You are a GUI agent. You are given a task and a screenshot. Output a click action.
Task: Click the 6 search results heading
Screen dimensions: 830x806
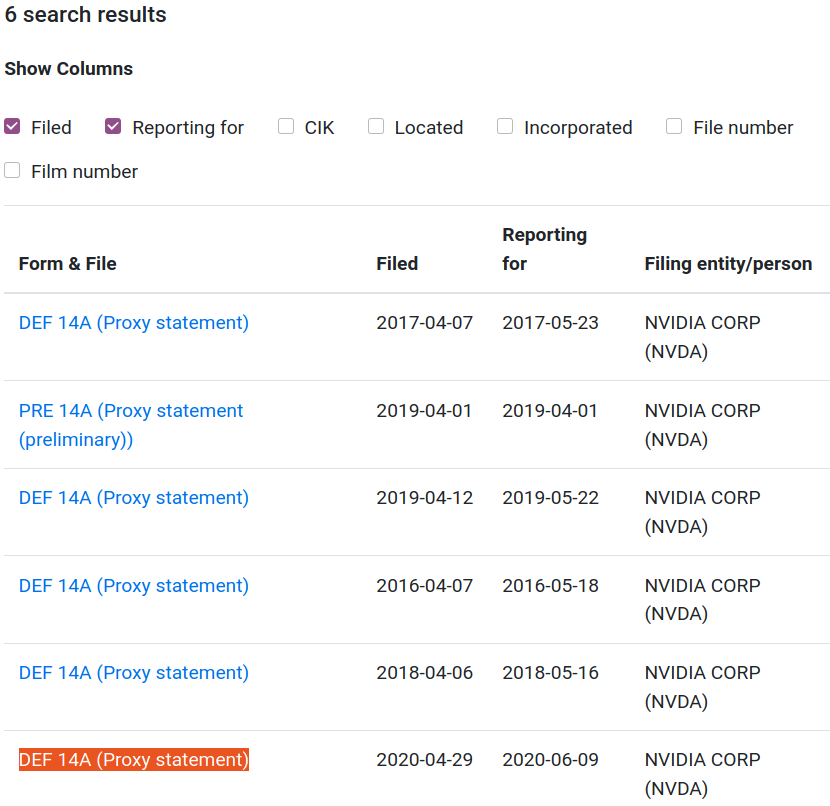86,15
